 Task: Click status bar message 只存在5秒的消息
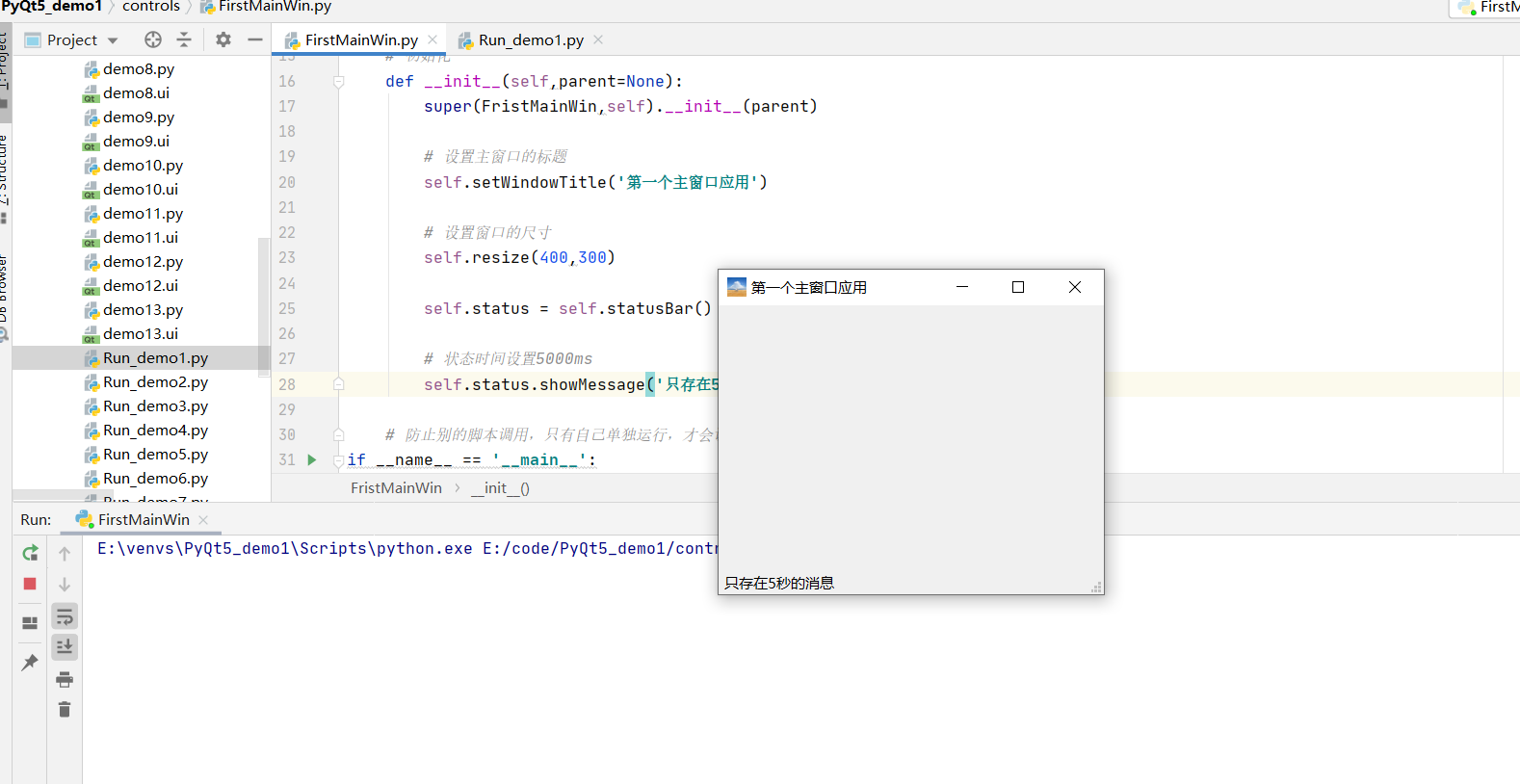coord(779,584)
